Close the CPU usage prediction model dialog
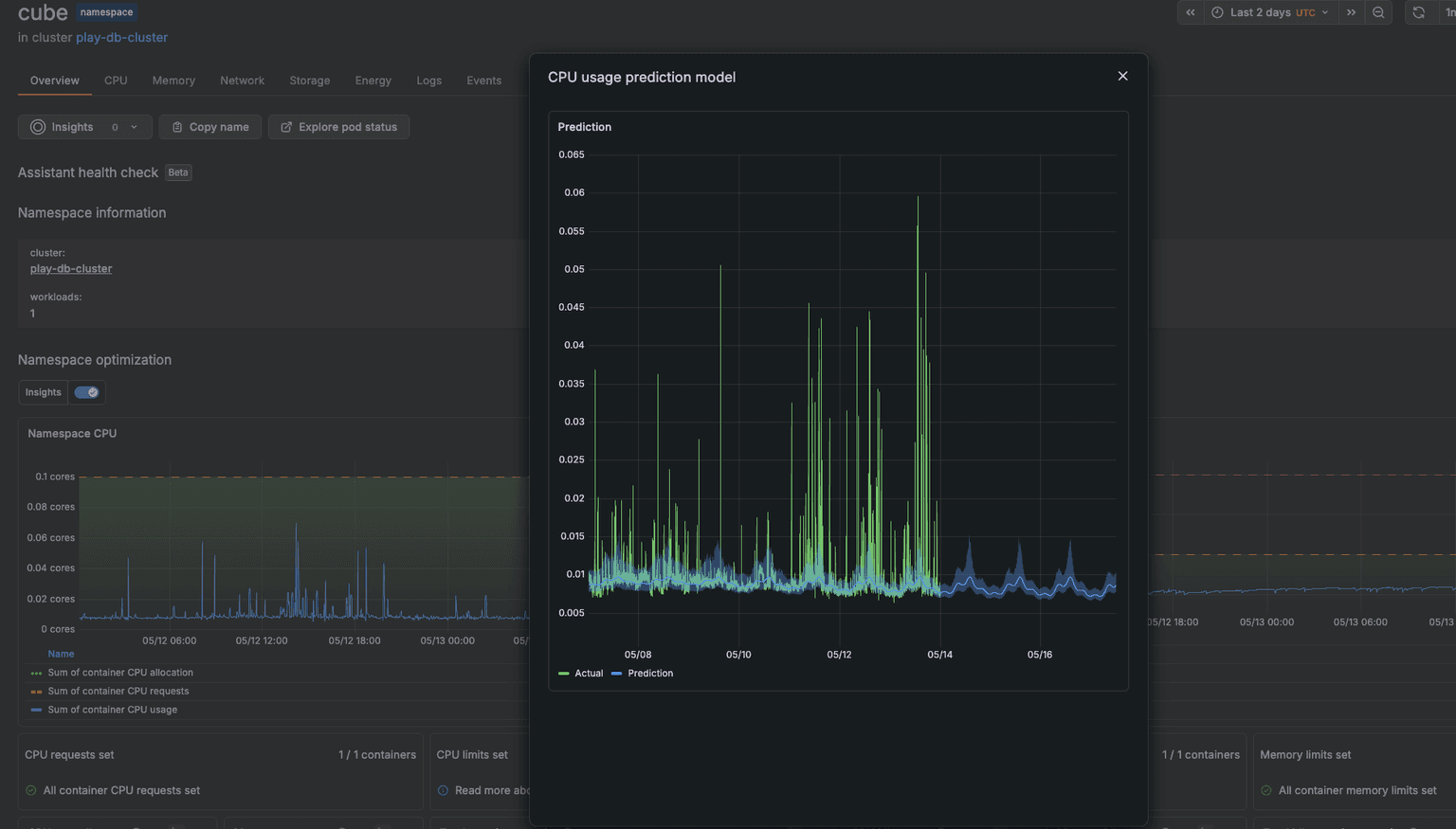The image size is (1456, 829). click(1122, 76)
